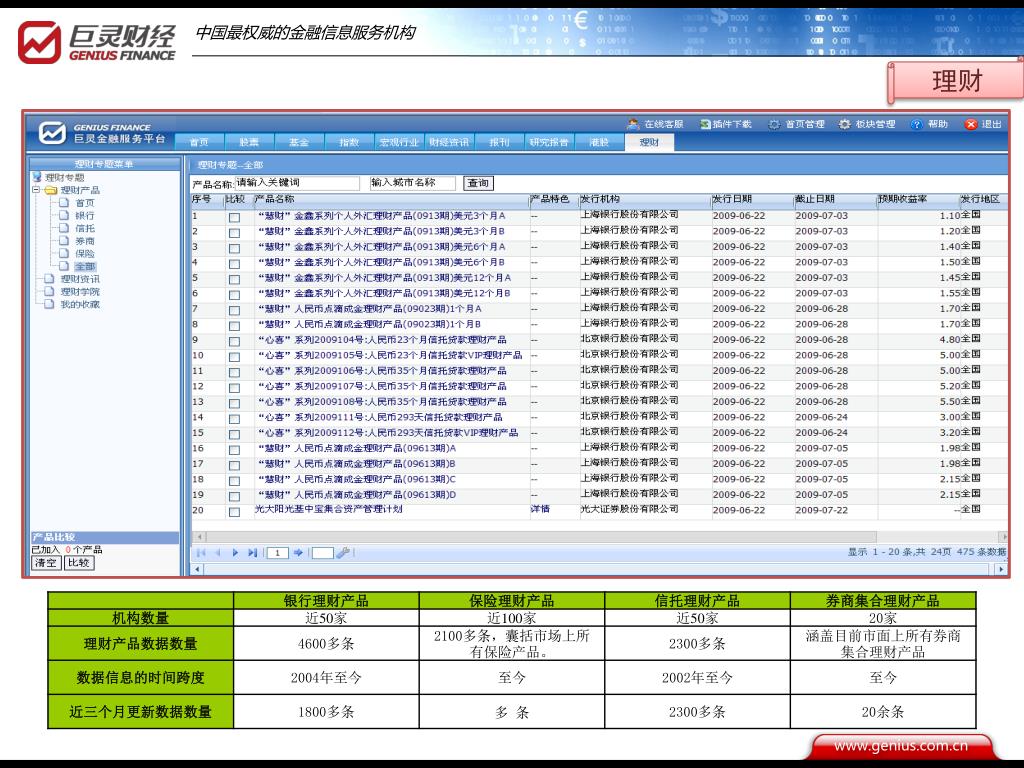This screenshot has height=768, width=1024.
Task: Sort by 产品名称 column header
Action: click(x=391, y=199)
